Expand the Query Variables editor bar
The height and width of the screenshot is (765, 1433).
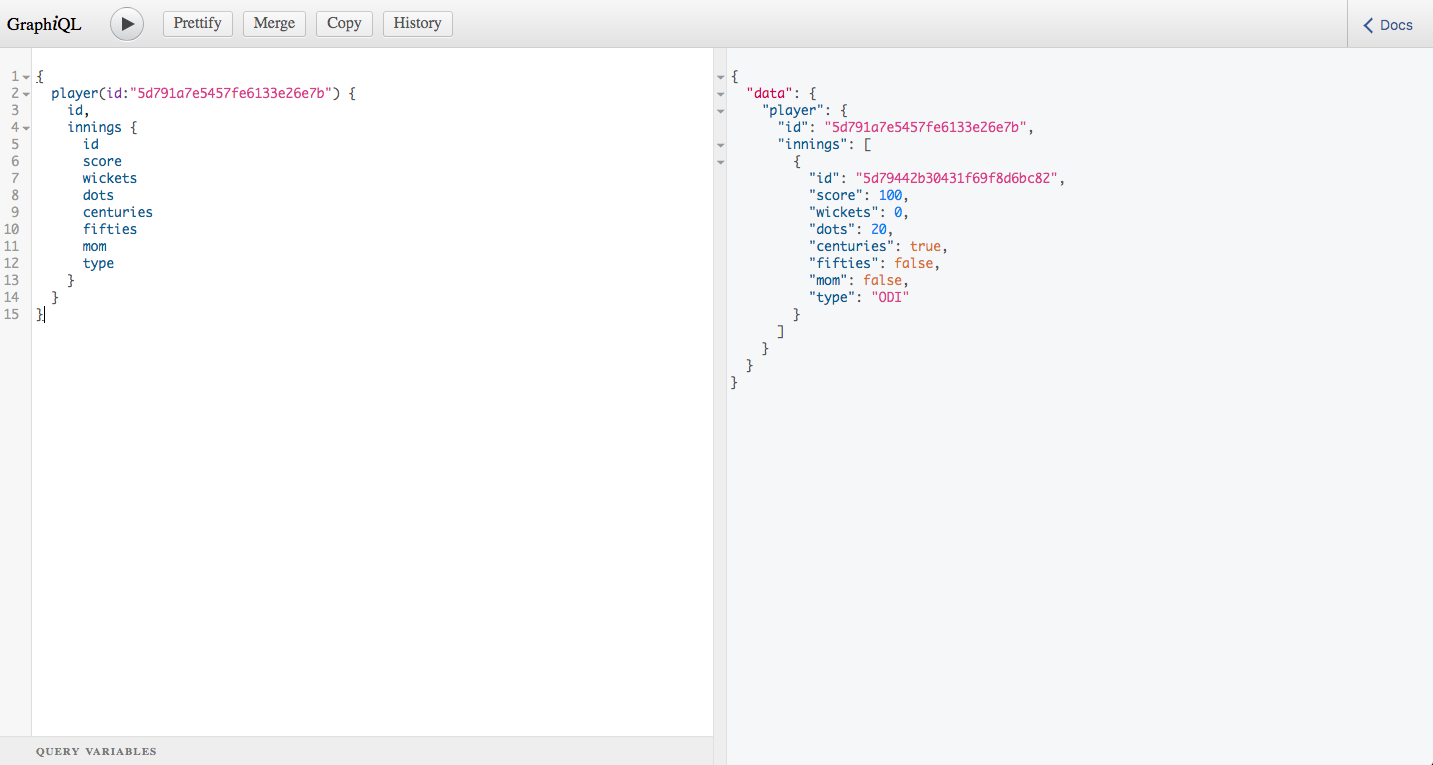click(x=356, y=751)
